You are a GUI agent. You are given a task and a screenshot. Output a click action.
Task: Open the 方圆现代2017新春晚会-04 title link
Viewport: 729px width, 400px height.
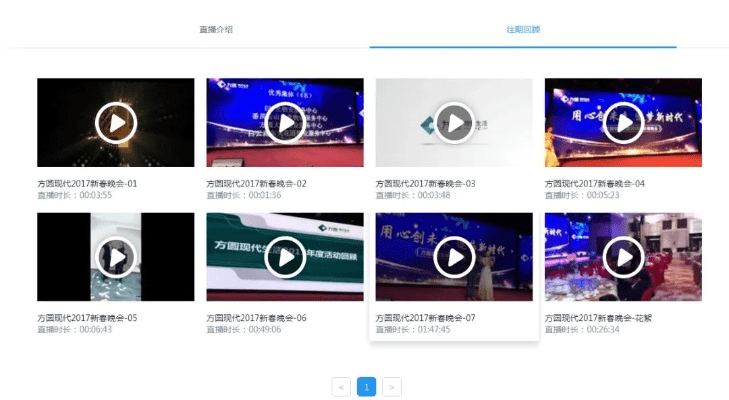[x=595, y=184]
